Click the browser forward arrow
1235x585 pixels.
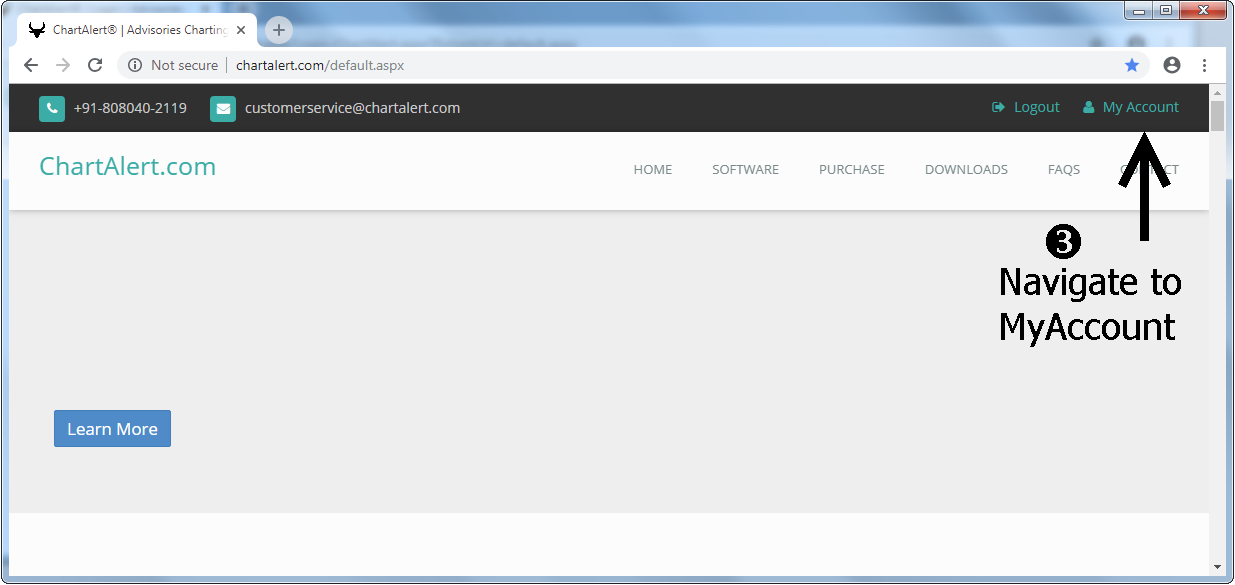63,65
